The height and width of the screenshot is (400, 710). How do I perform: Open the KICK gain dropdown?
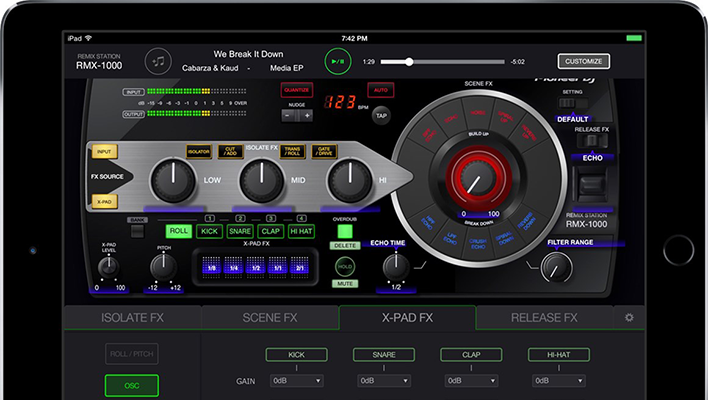[297, 381]
